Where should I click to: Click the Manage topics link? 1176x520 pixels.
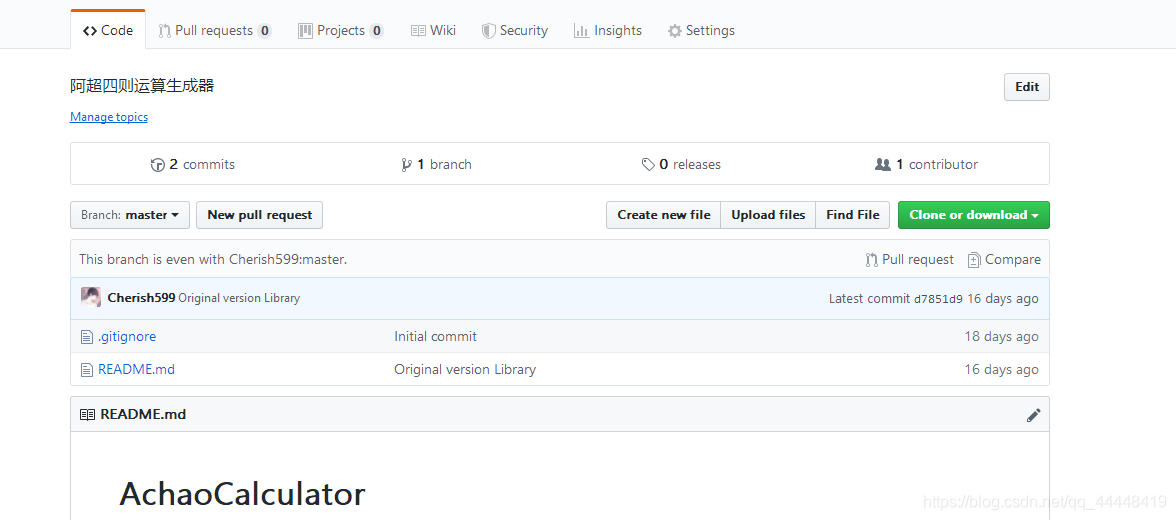click(x=109, y=117)
